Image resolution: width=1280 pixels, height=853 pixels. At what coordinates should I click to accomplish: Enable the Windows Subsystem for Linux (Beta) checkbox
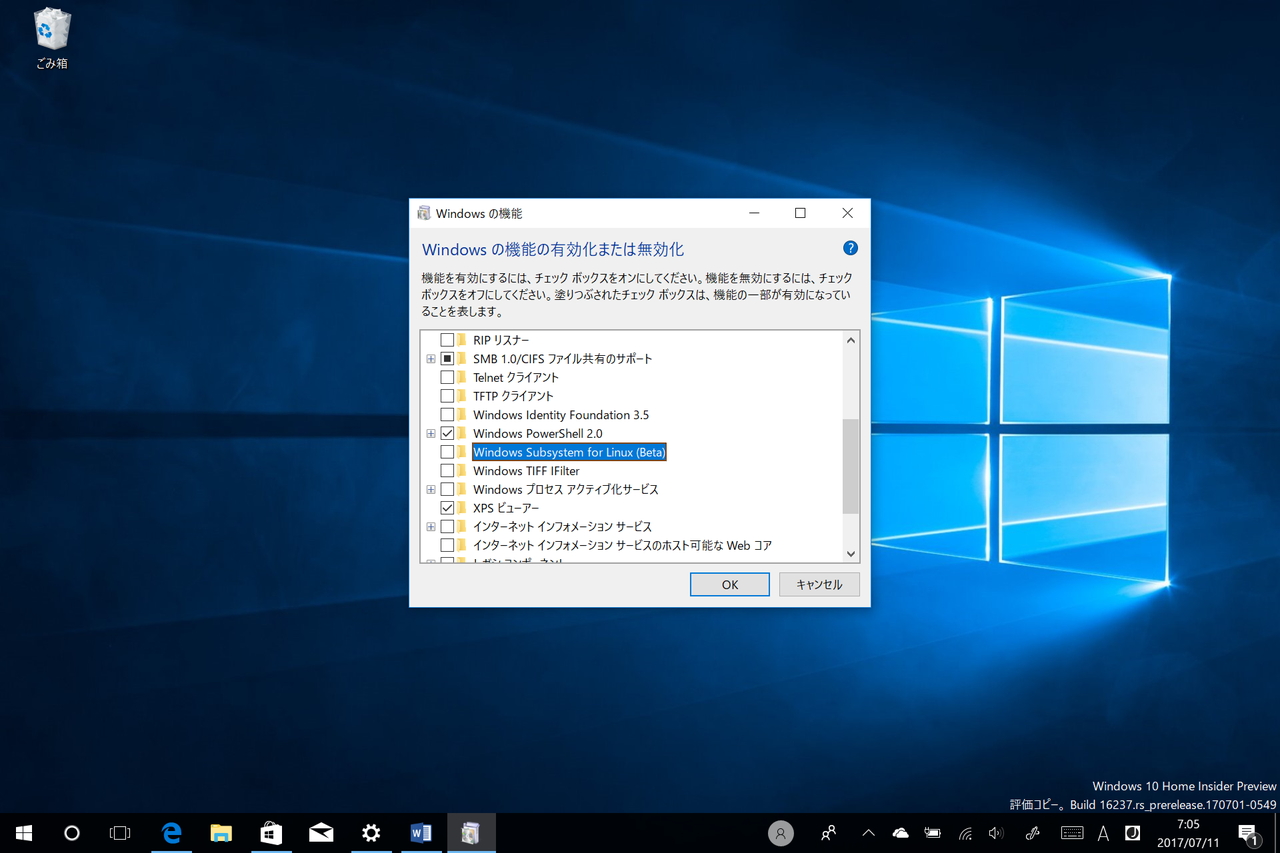tap(448, 451)
